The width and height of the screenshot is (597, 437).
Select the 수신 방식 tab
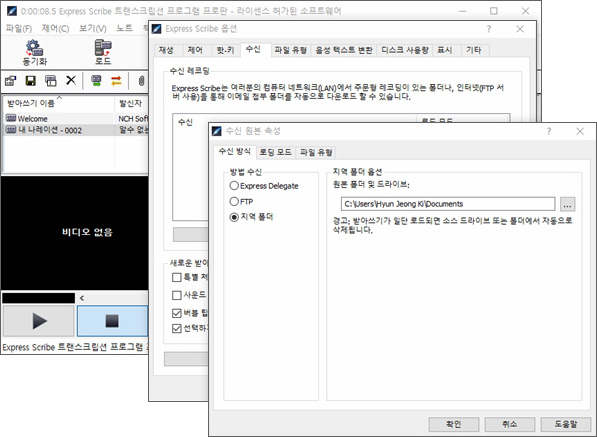[x=235, y=152]
